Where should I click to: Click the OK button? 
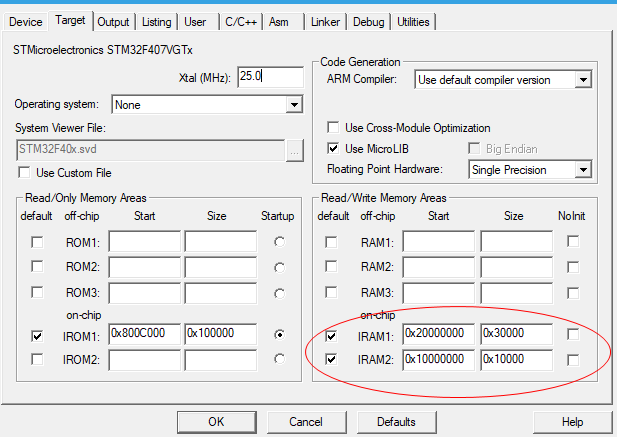[216, 422]
